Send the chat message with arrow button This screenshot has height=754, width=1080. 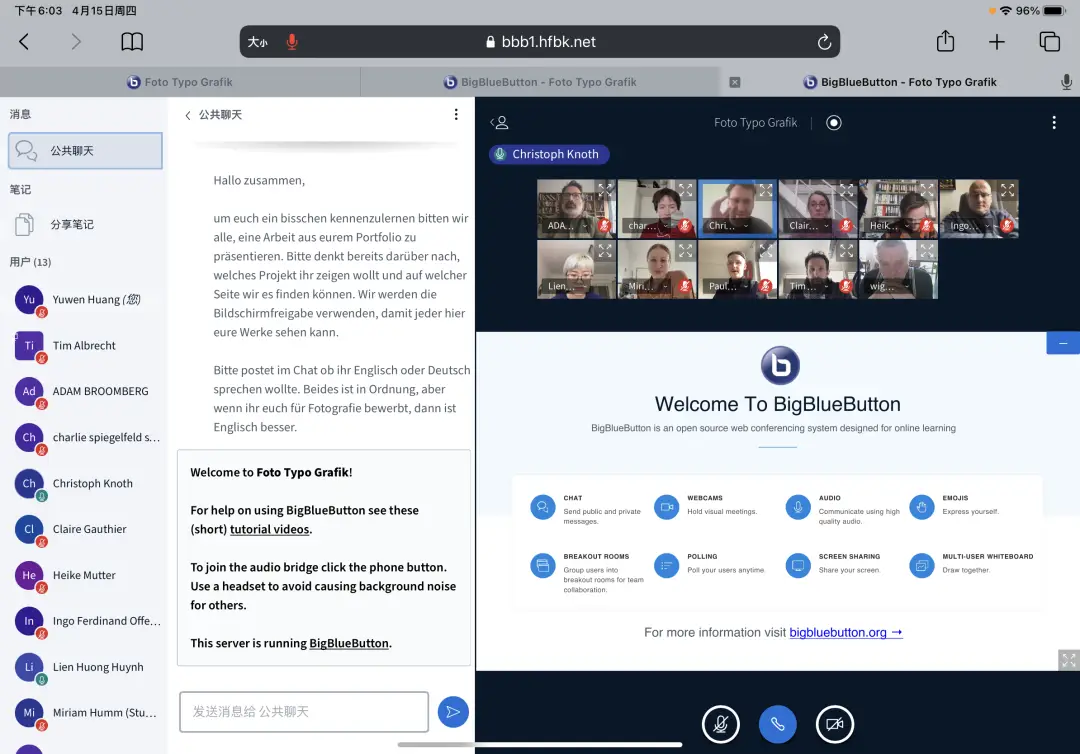point(453,711)
